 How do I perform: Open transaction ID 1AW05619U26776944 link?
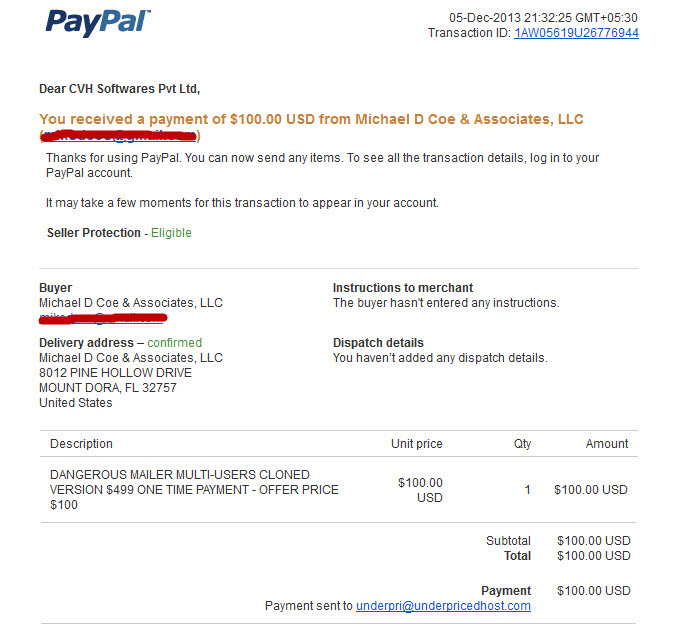pos(576,33)
